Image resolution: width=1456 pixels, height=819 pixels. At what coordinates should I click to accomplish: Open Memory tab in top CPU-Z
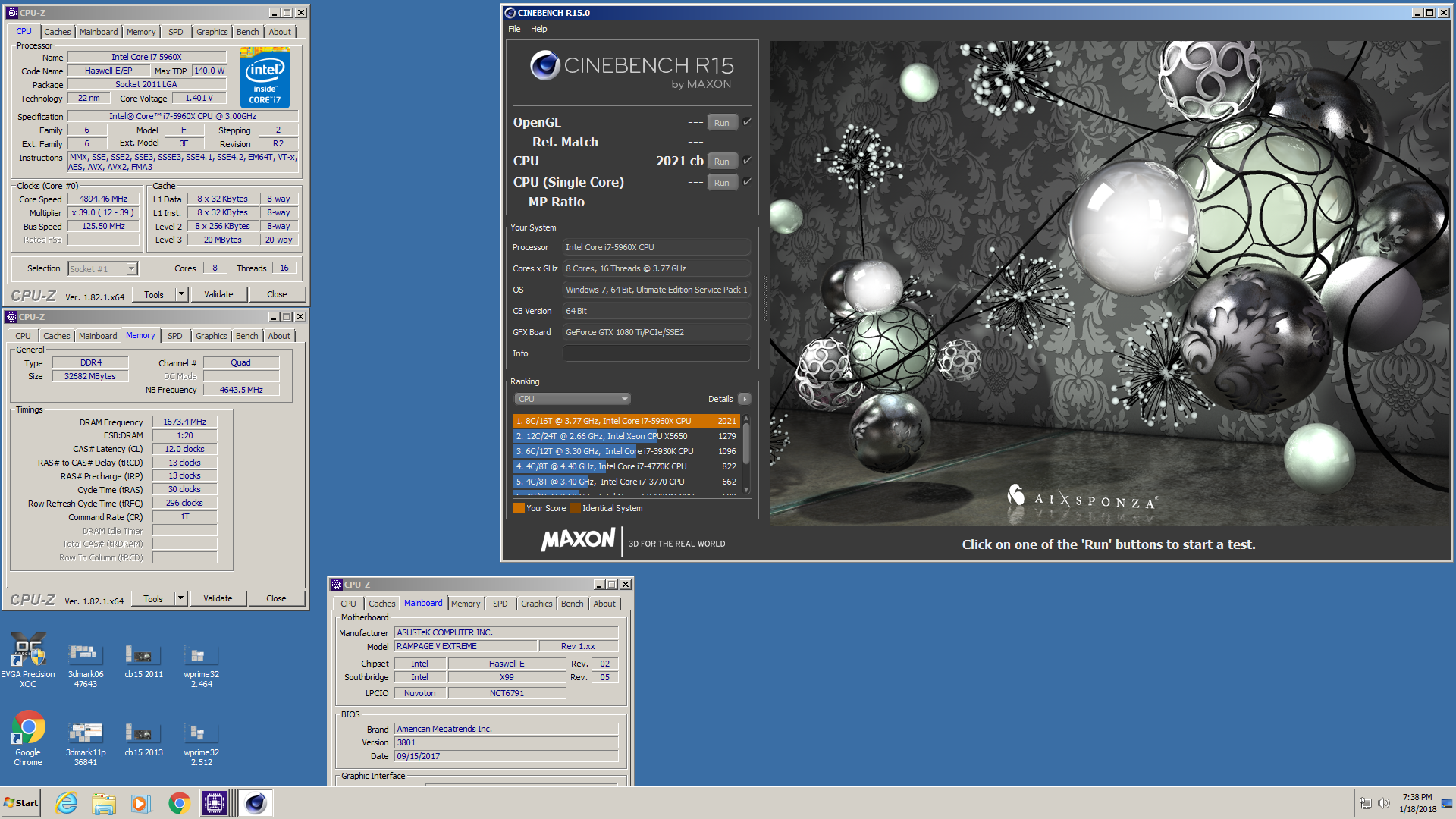click(x=141, y=32)
